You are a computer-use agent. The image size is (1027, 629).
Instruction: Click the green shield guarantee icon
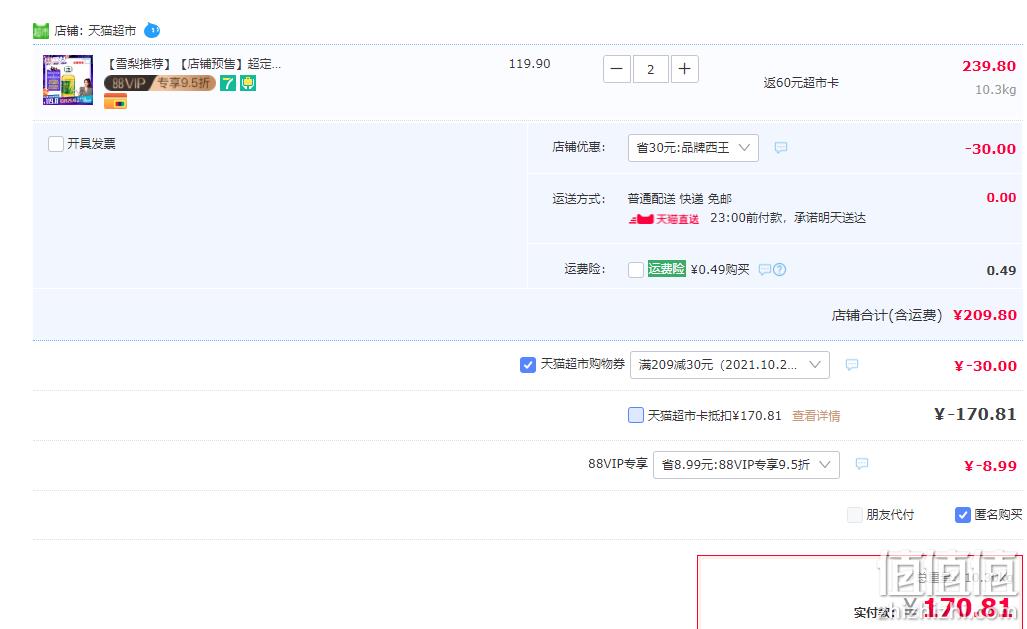(248, 83)
